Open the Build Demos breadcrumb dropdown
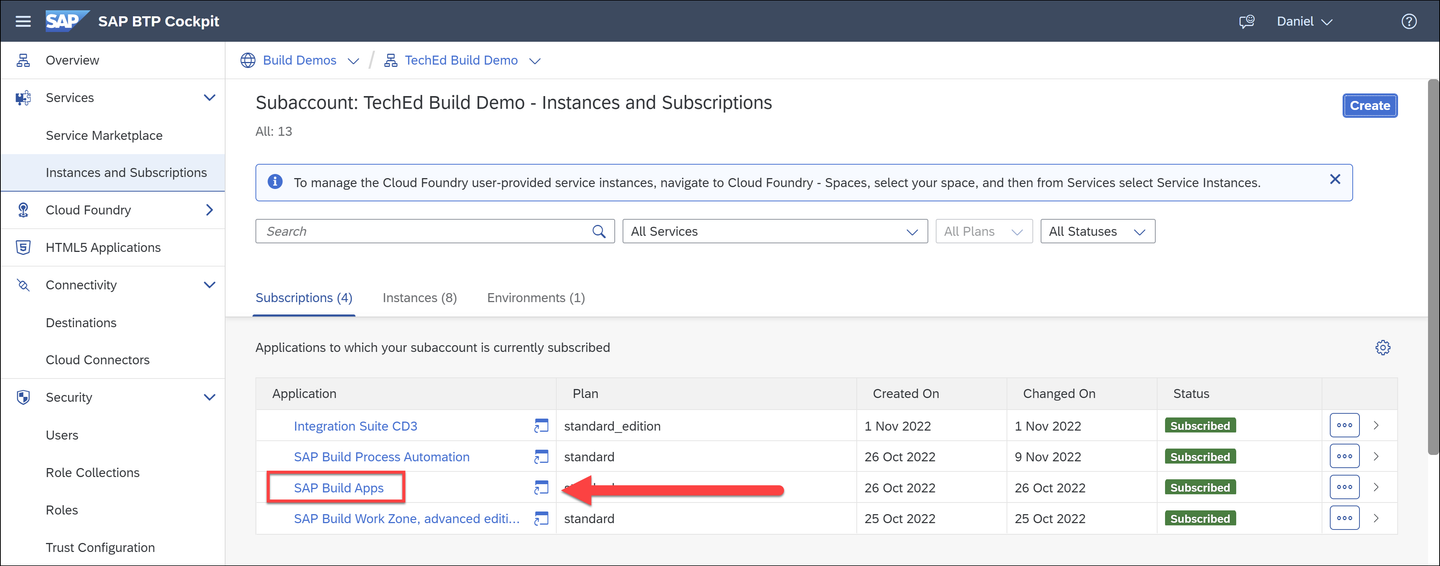The height and width of the screenshot is (566, 1440). click(352, 61)
